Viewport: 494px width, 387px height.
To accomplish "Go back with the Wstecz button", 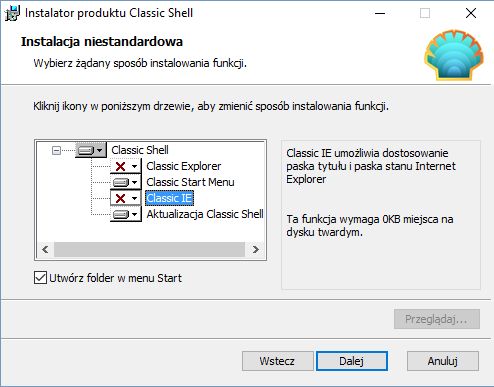I will (277, 361).
